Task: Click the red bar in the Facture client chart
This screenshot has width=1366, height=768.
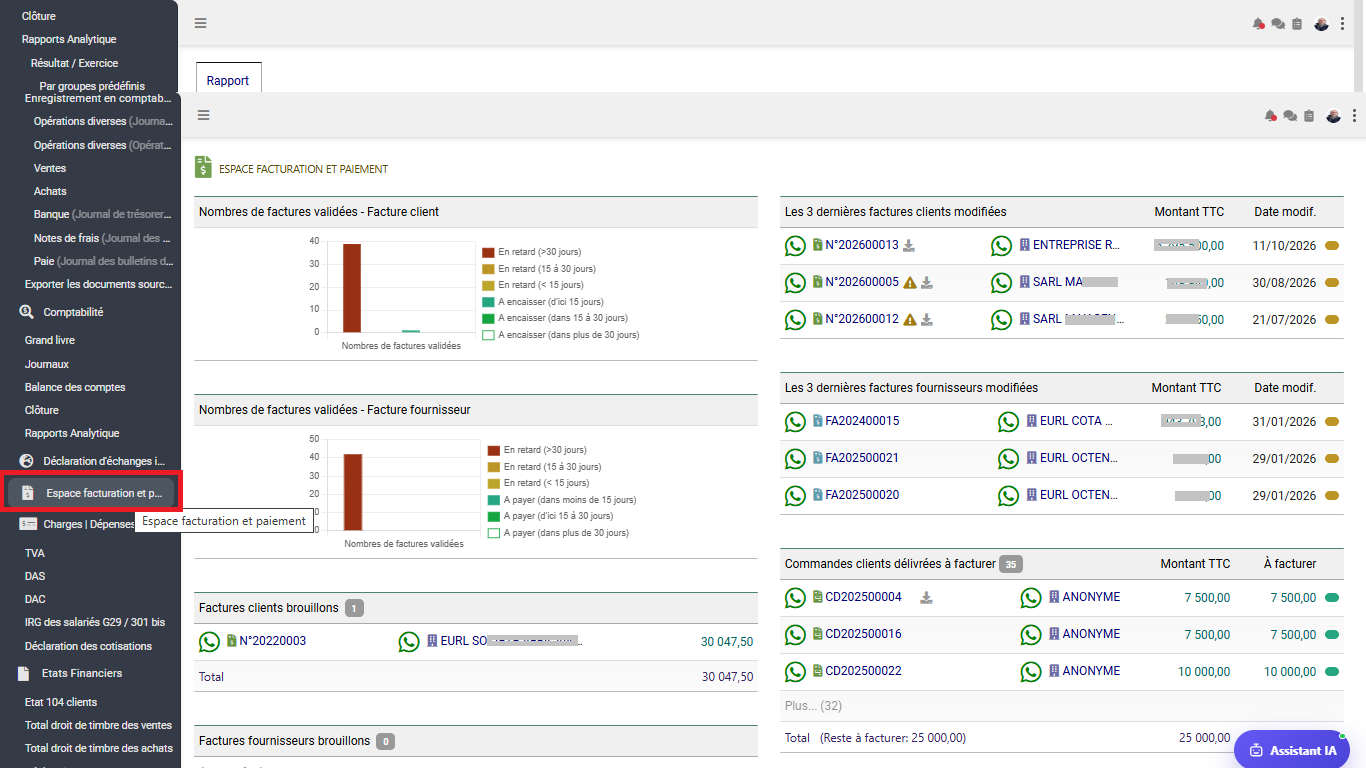Action: 352,288
